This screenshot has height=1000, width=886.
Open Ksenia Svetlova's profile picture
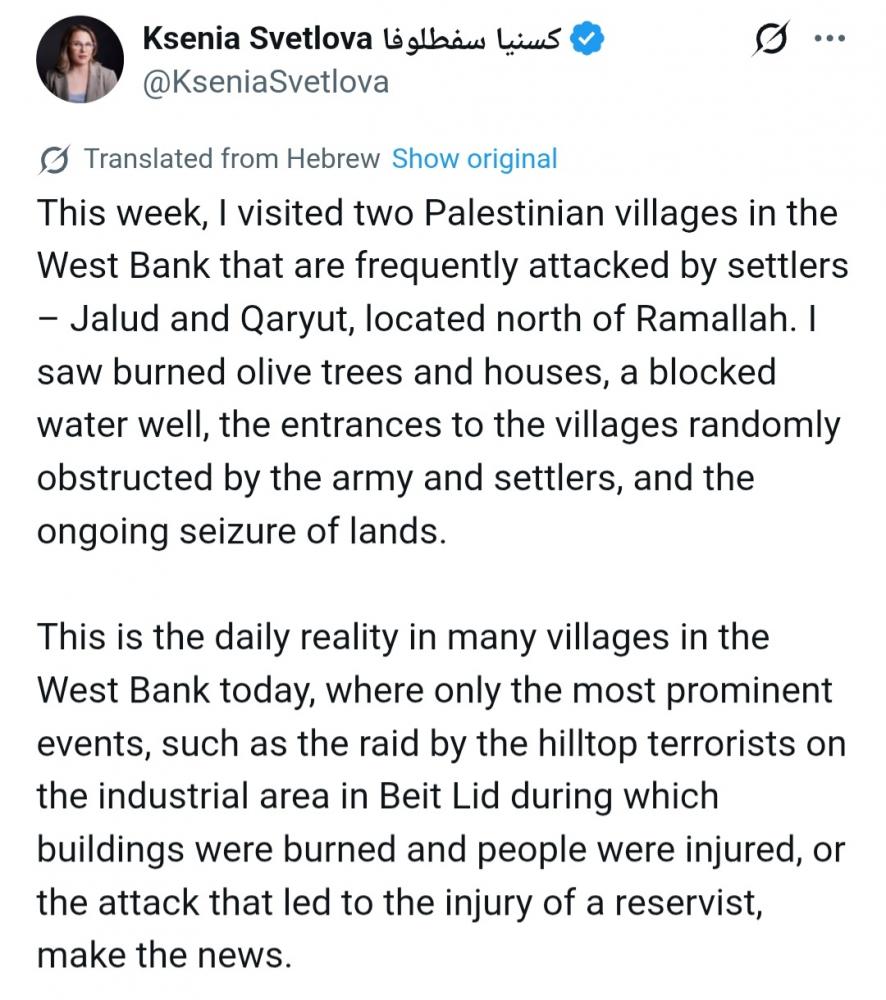[80, 59]
